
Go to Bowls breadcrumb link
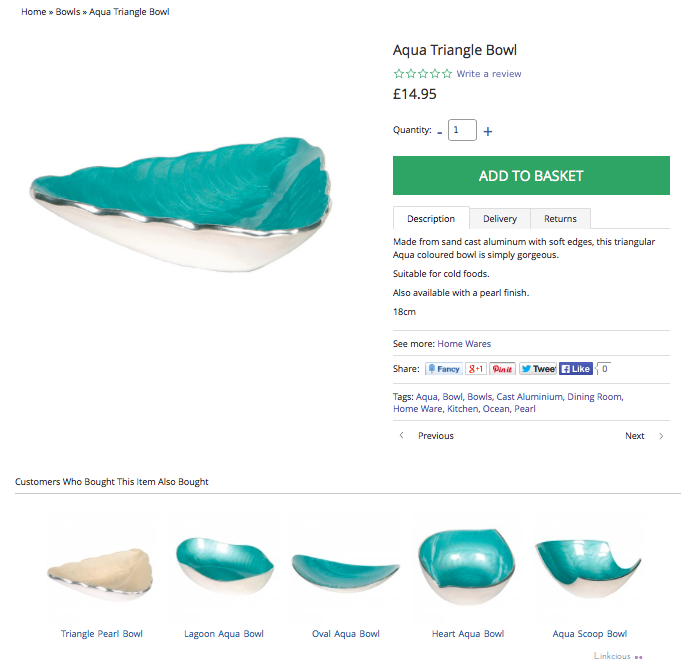(x=68, y=12)
